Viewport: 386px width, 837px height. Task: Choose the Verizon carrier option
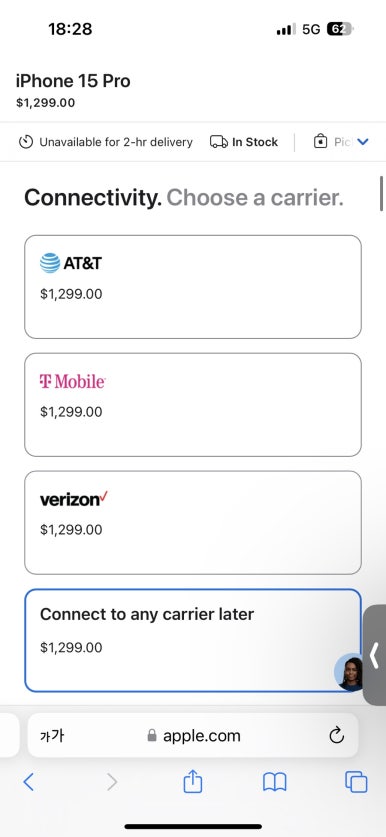[193, 523]
